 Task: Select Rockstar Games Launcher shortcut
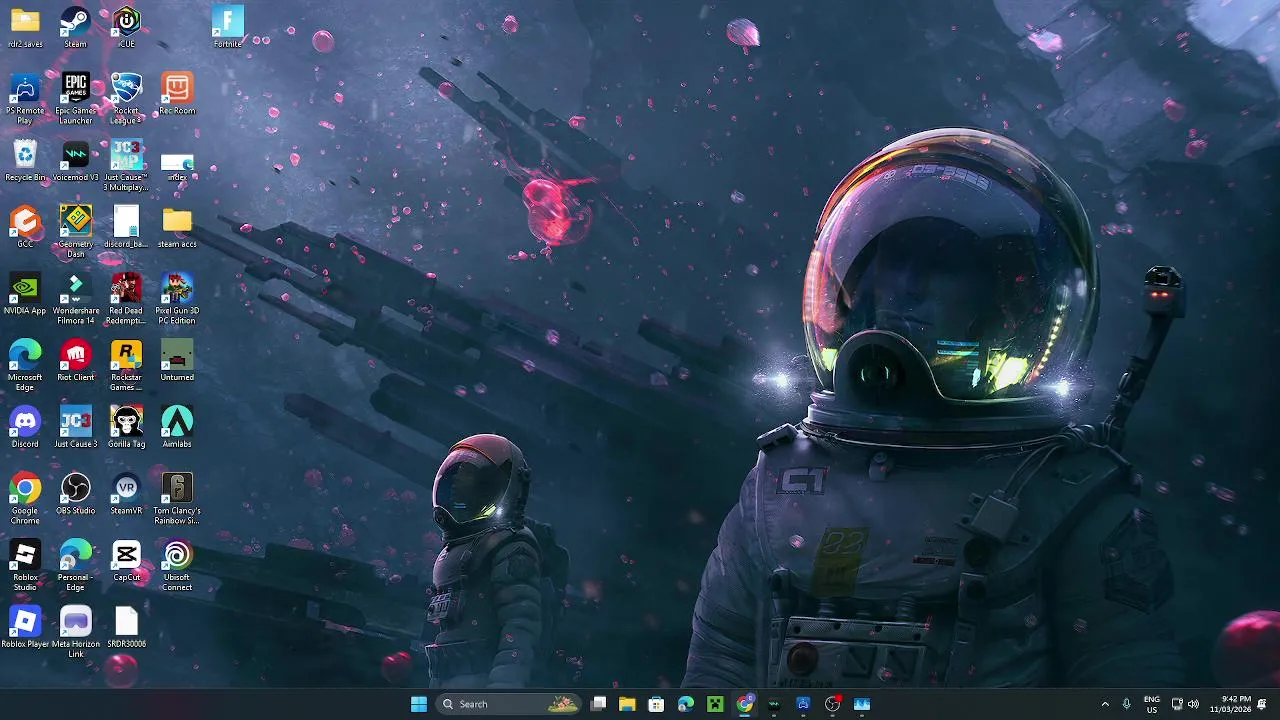(x=126, y=365)
